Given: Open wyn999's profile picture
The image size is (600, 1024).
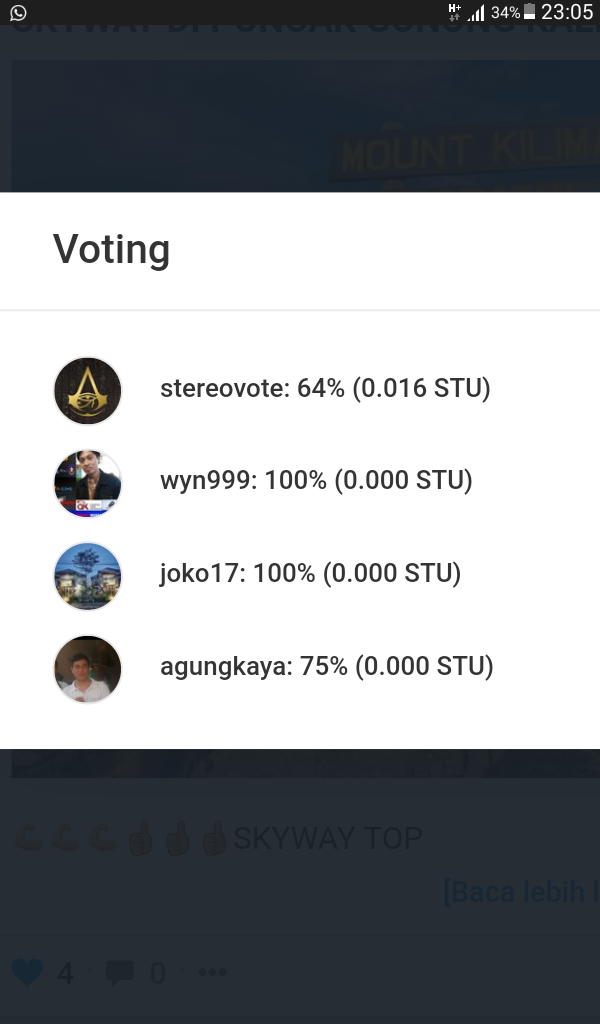Looking at the screenshot, I should coord(87,482).
